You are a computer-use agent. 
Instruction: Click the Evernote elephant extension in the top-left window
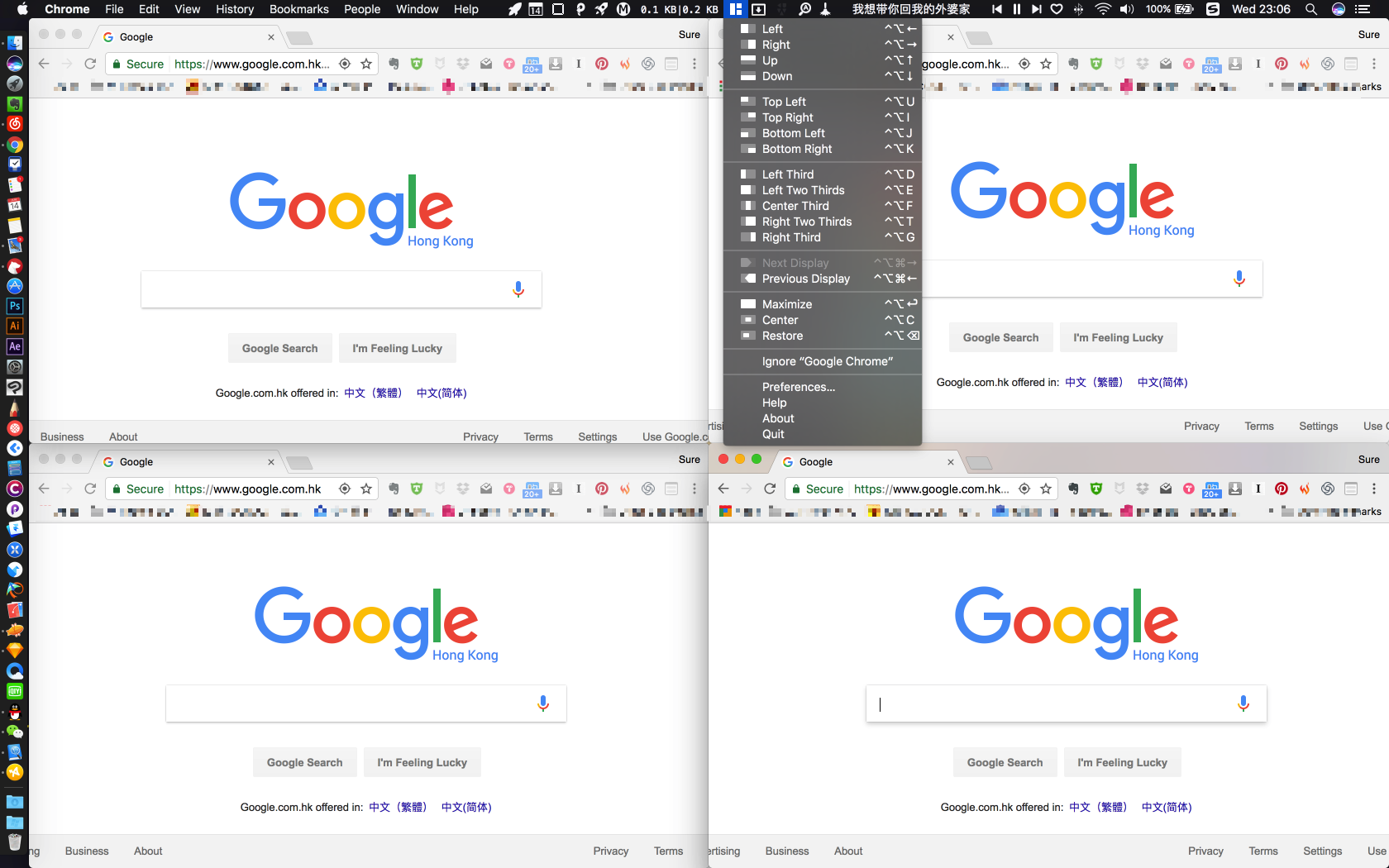(394, 64)
